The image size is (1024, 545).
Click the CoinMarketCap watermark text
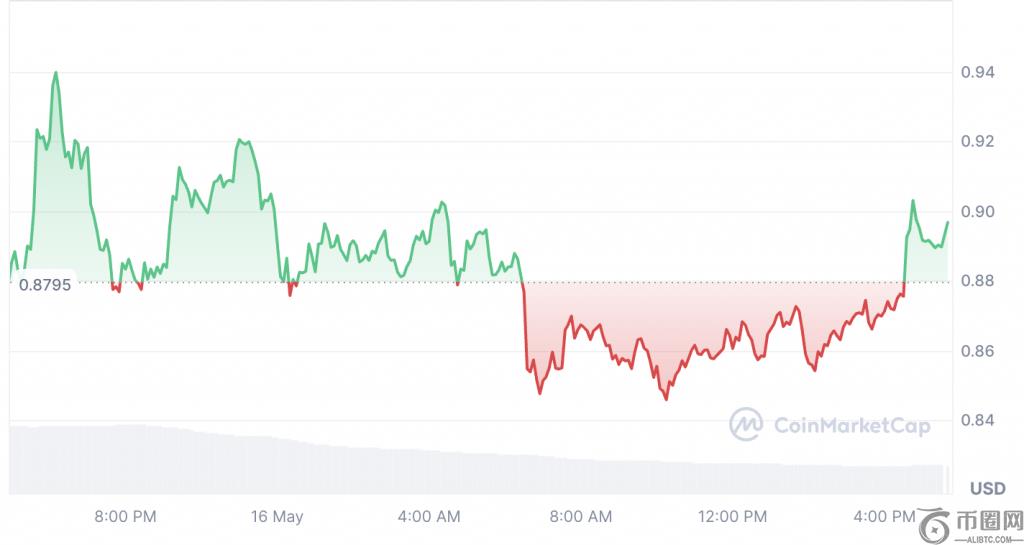[852, 426]
